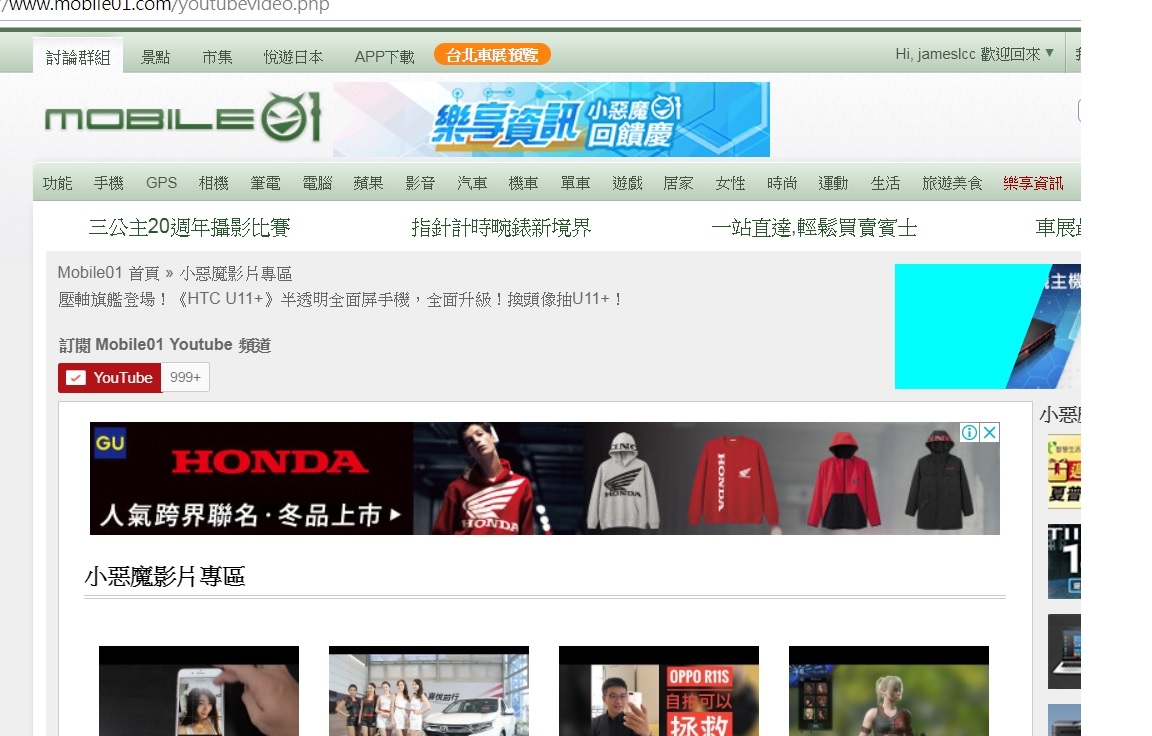Open the car show models video thumbnail
The image size is (1152, 736).
[429, 690]
